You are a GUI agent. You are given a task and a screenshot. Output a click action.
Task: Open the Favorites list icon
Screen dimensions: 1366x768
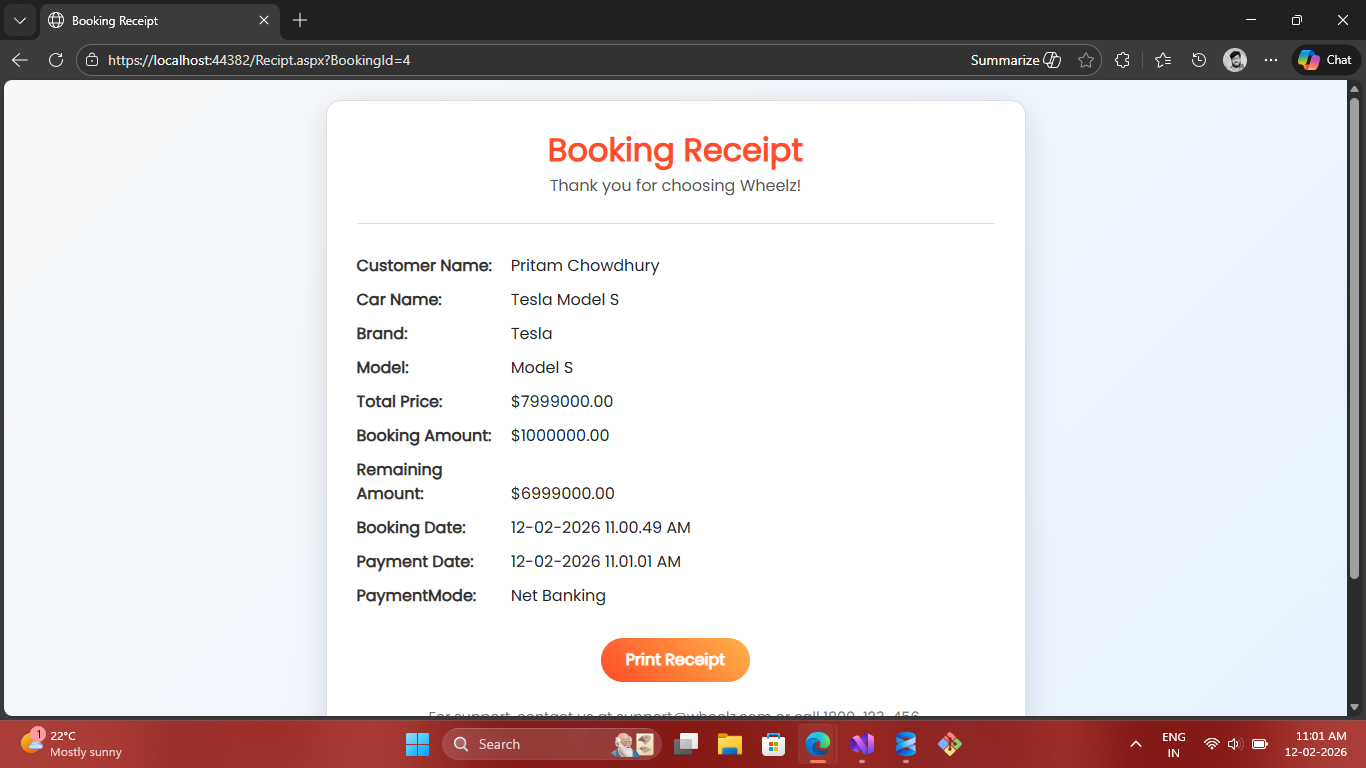click(x=1162, y=60)
